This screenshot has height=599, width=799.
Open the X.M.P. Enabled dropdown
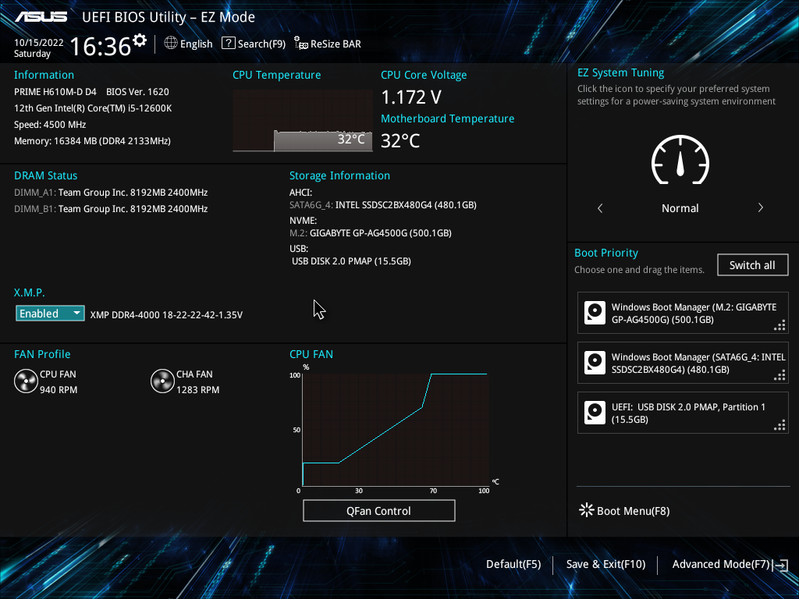coord(50,313)
